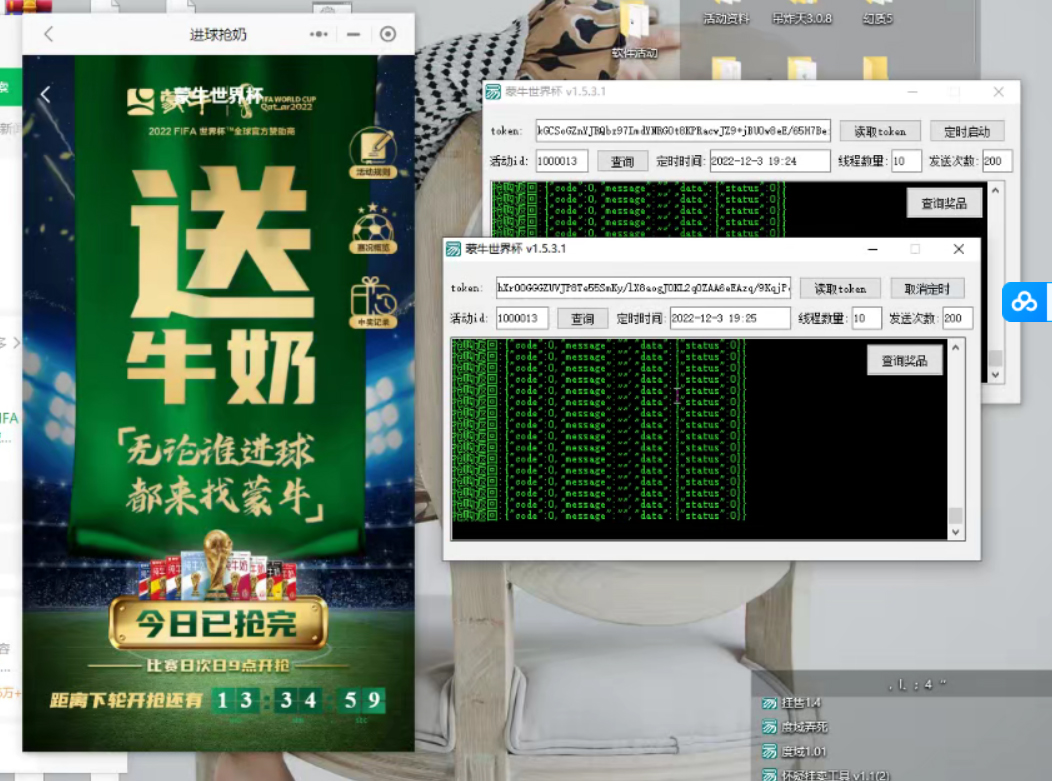Click 查询 next to 活动id
The image size is (1052, 781).
click(x=582, y=318)
